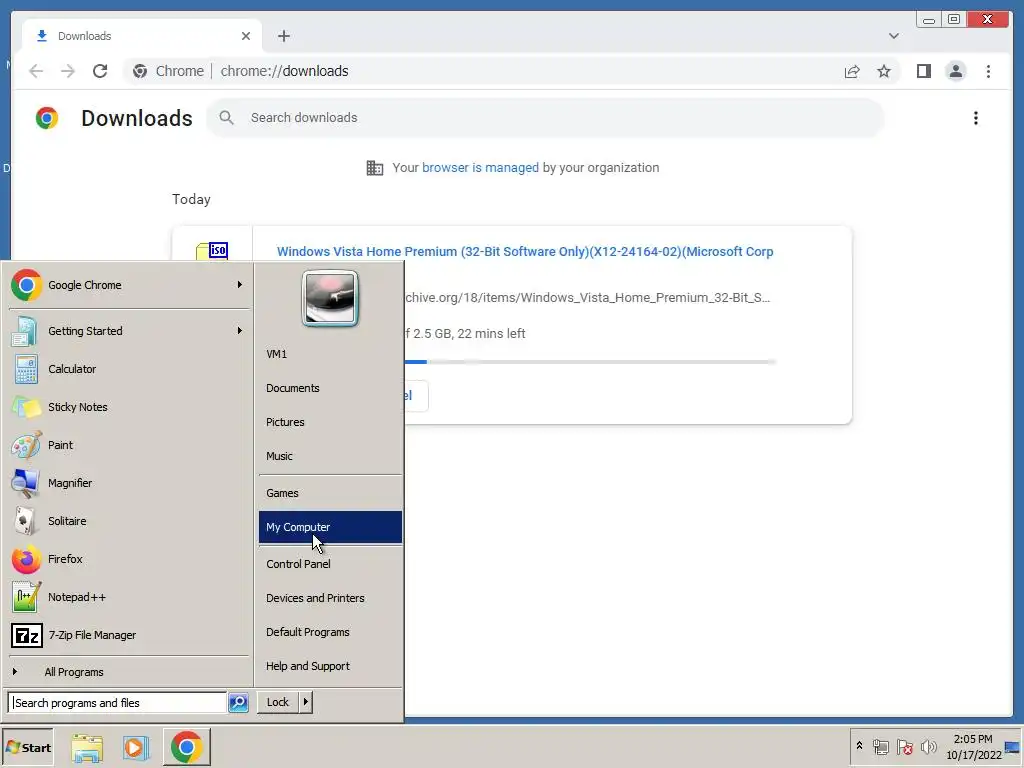Click the Search programs and files box
Viewport: 1024px width, 768px height.
[x=118, y=703]
